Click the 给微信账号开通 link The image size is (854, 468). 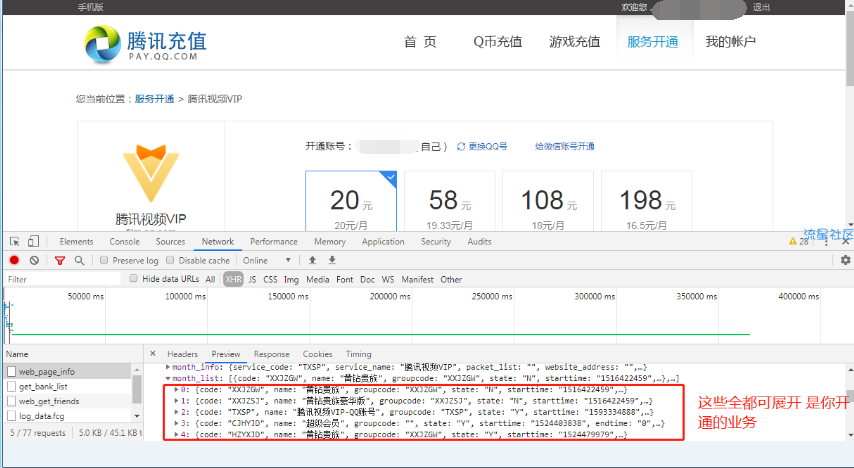pyautogui.click(x=565, y=146)
